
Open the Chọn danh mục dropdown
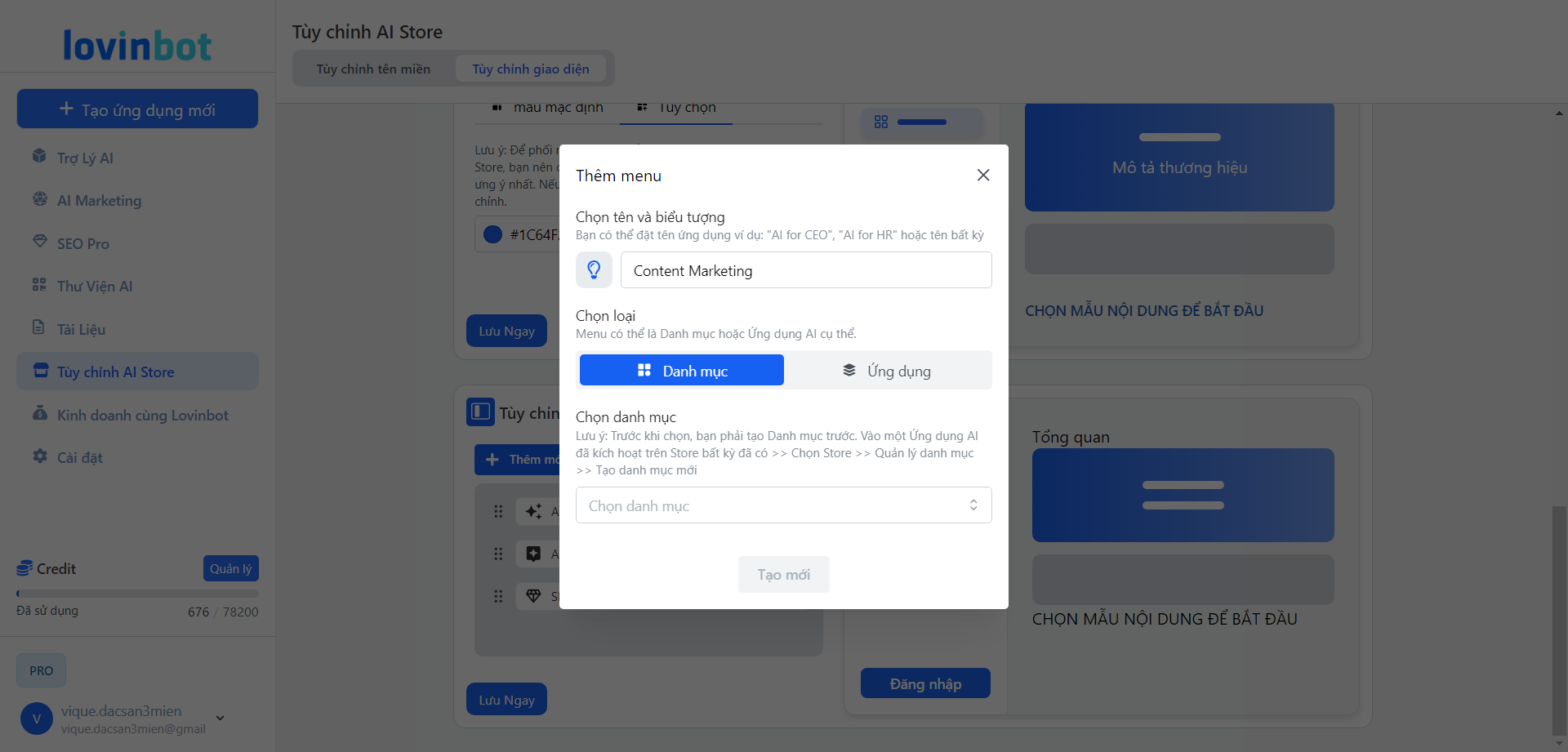pos(783,505)
